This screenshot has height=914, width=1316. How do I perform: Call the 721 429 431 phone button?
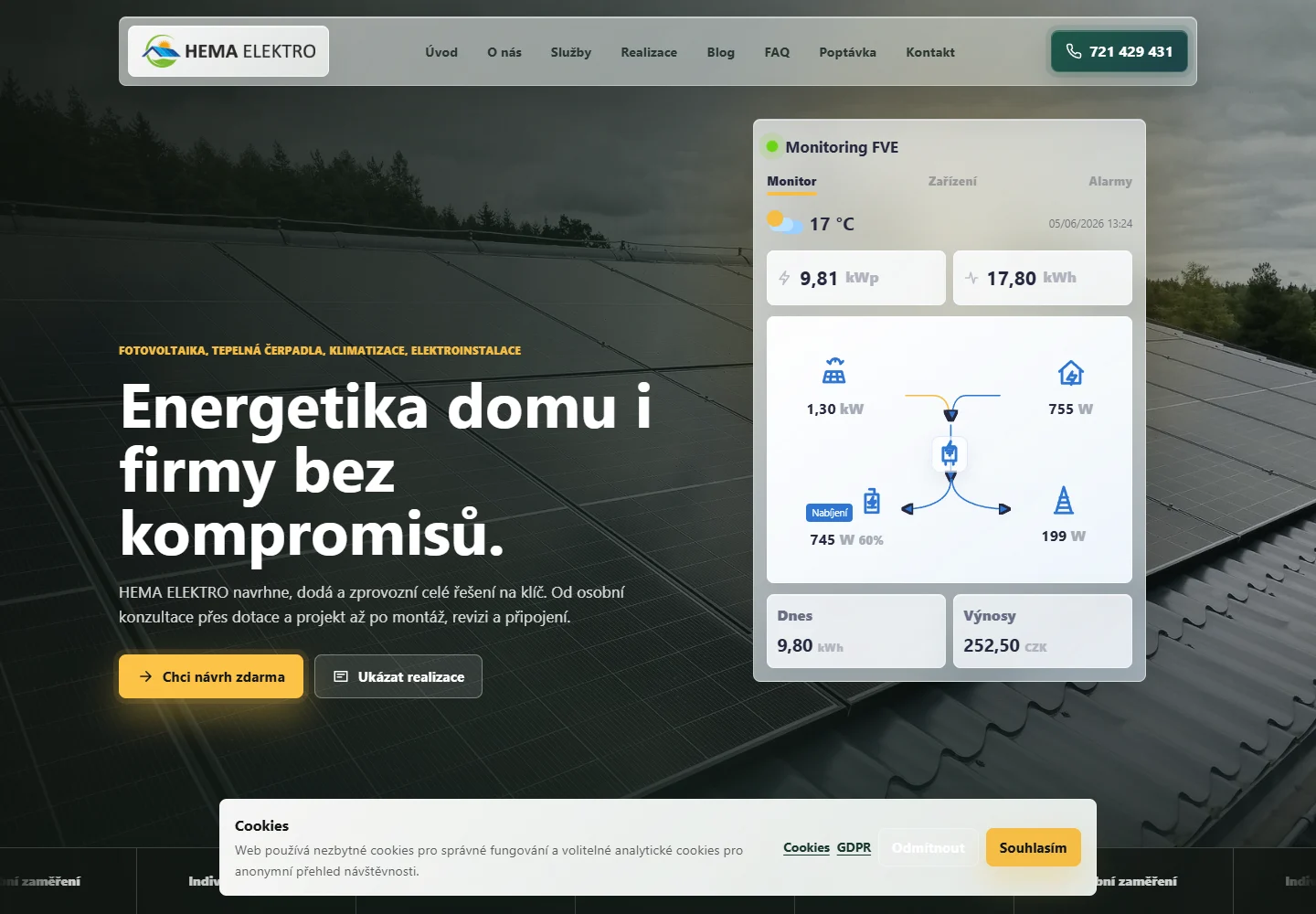(x=1120, y=51)
